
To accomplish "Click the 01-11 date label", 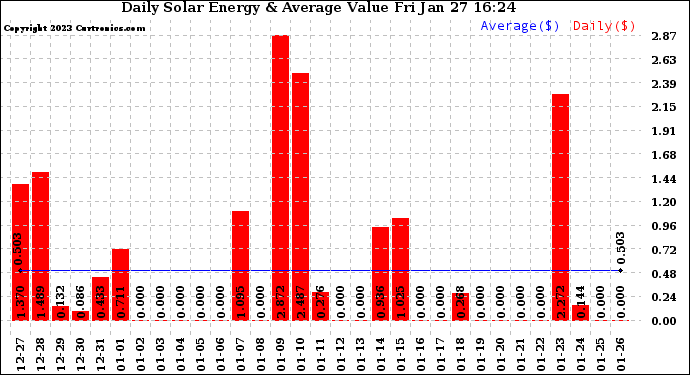I will click(320, 355).
